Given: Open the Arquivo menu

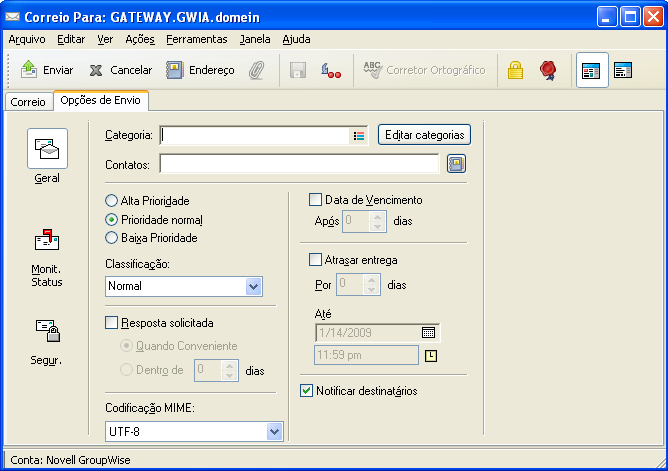Looking at the screenshot, I should (27, 39).
